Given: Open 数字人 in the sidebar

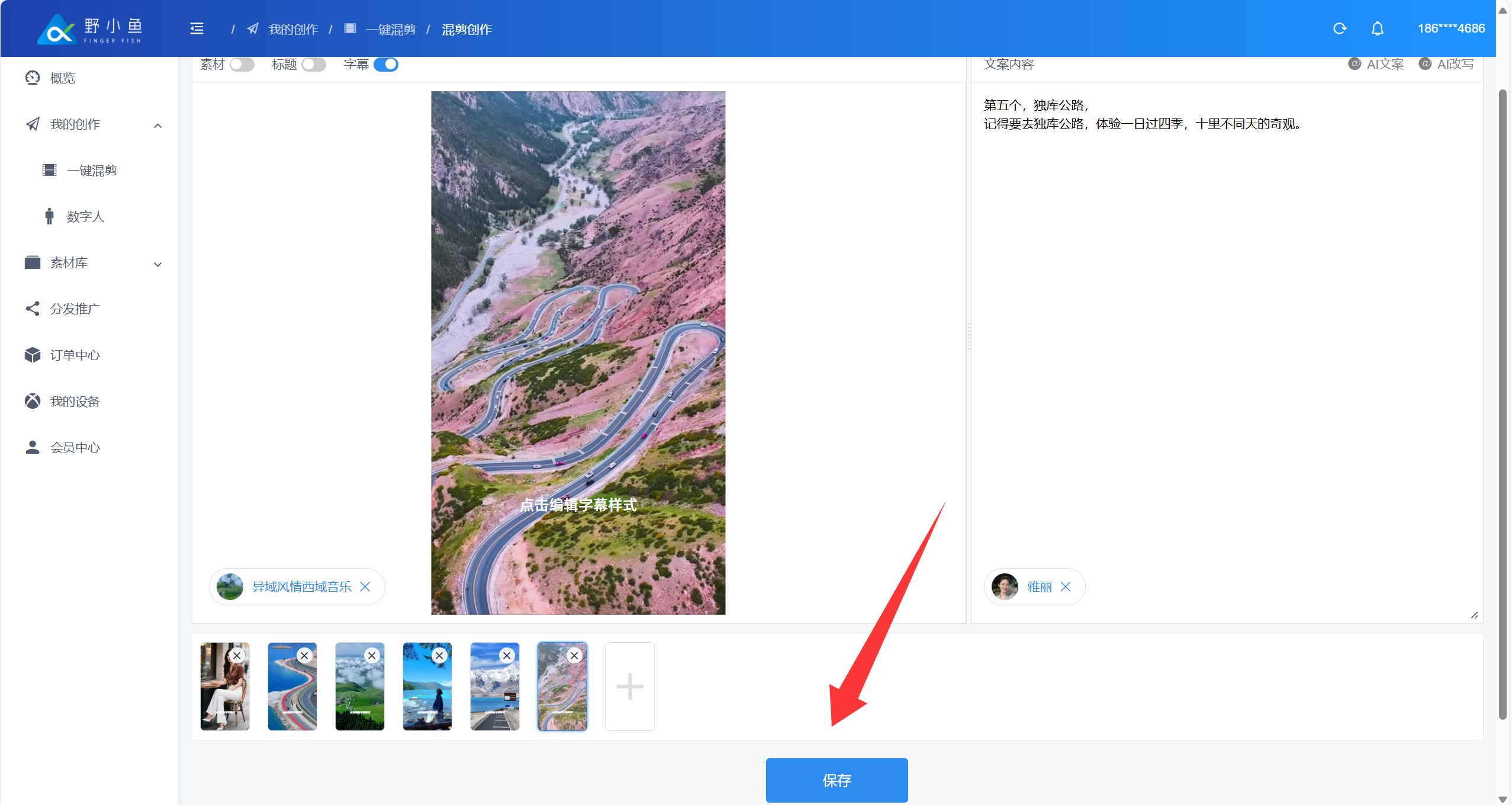Looking at the screenshot, I should click(86, 216).
